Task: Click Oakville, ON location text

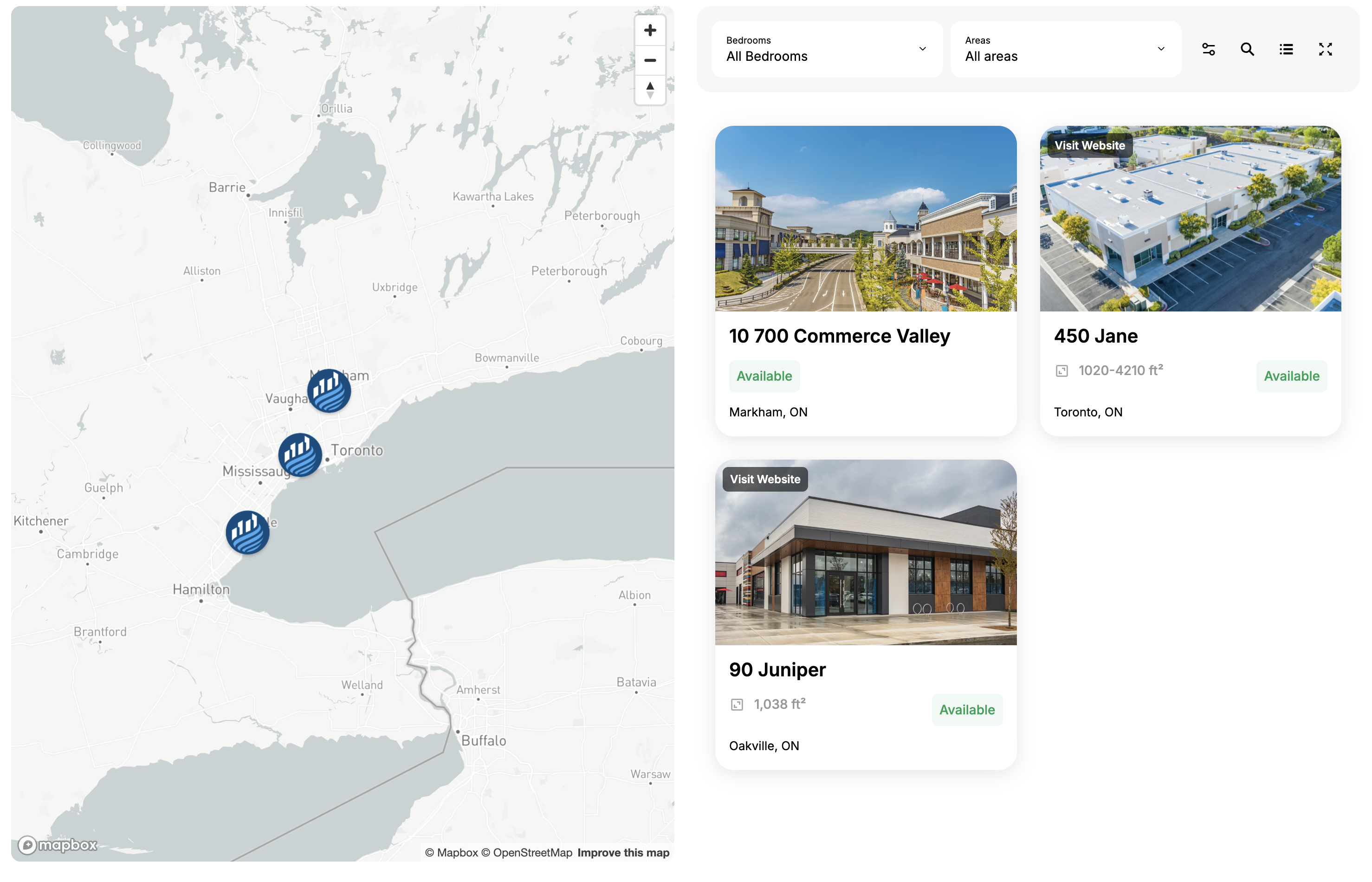Action: [764, 746]
